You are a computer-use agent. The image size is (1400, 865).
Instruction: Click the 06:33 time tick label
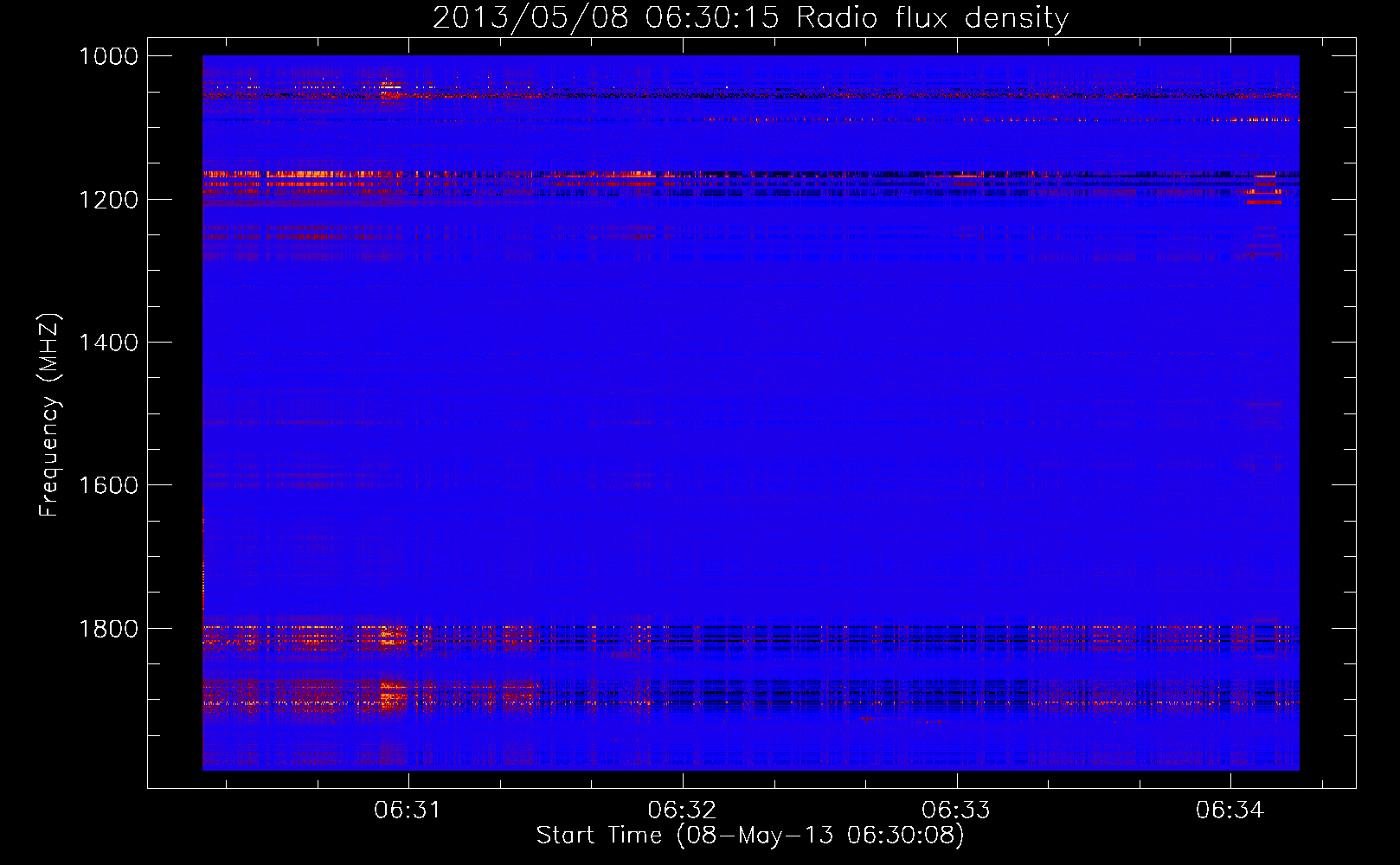point(956,811)
